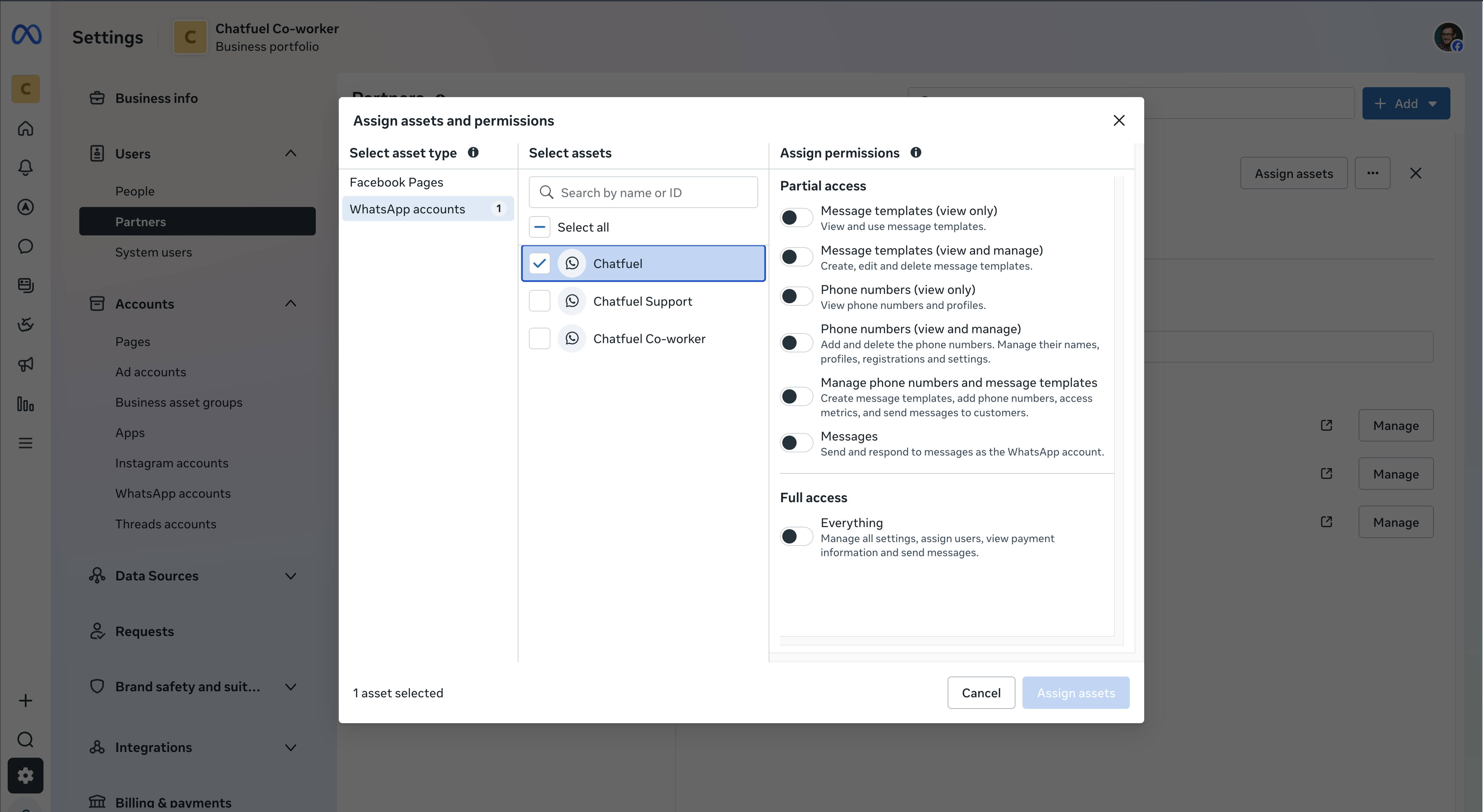Open the bar chart insights icon
Screen dimensions: 1483x812
[25, 404]
